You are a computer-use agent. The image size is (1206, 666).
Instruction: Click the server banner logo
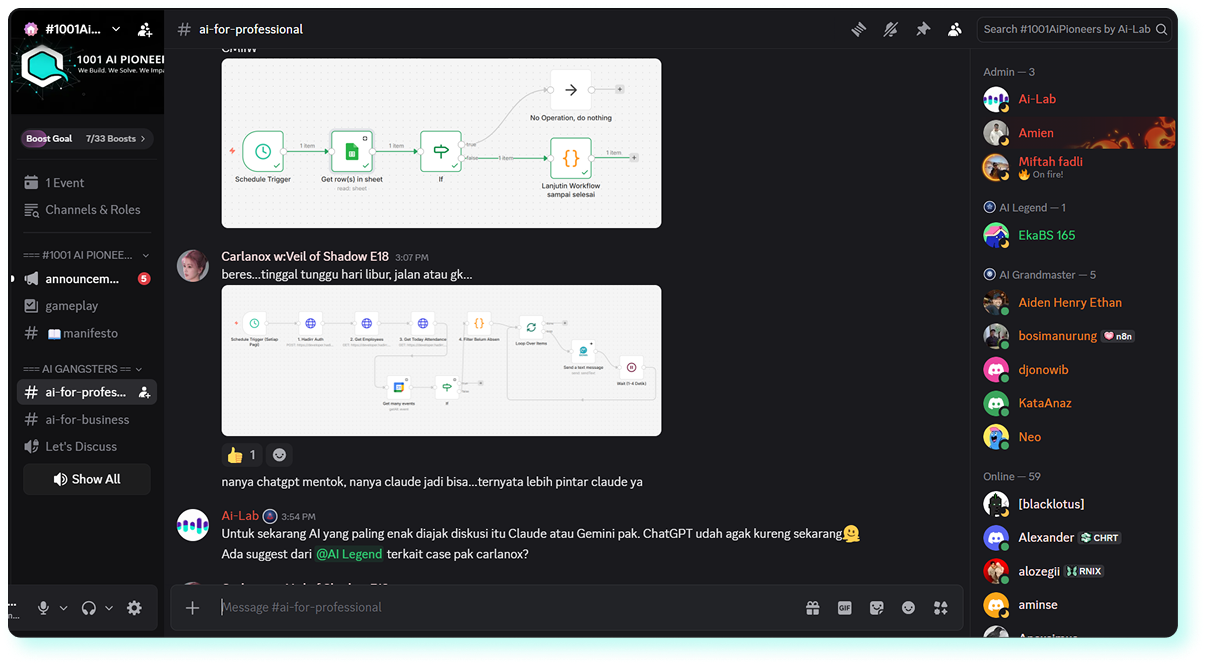[x=45, y=68]
